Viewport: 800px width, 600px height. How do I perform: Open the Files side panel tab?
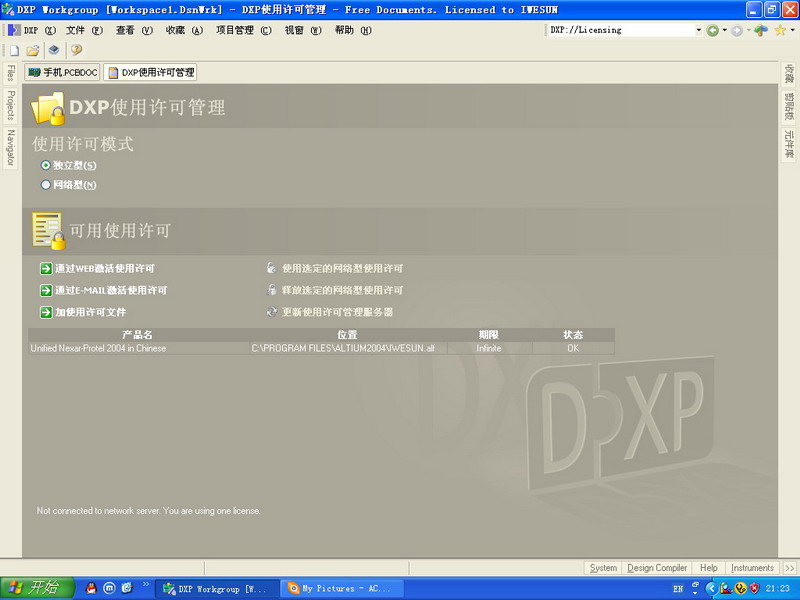(10, 73)
